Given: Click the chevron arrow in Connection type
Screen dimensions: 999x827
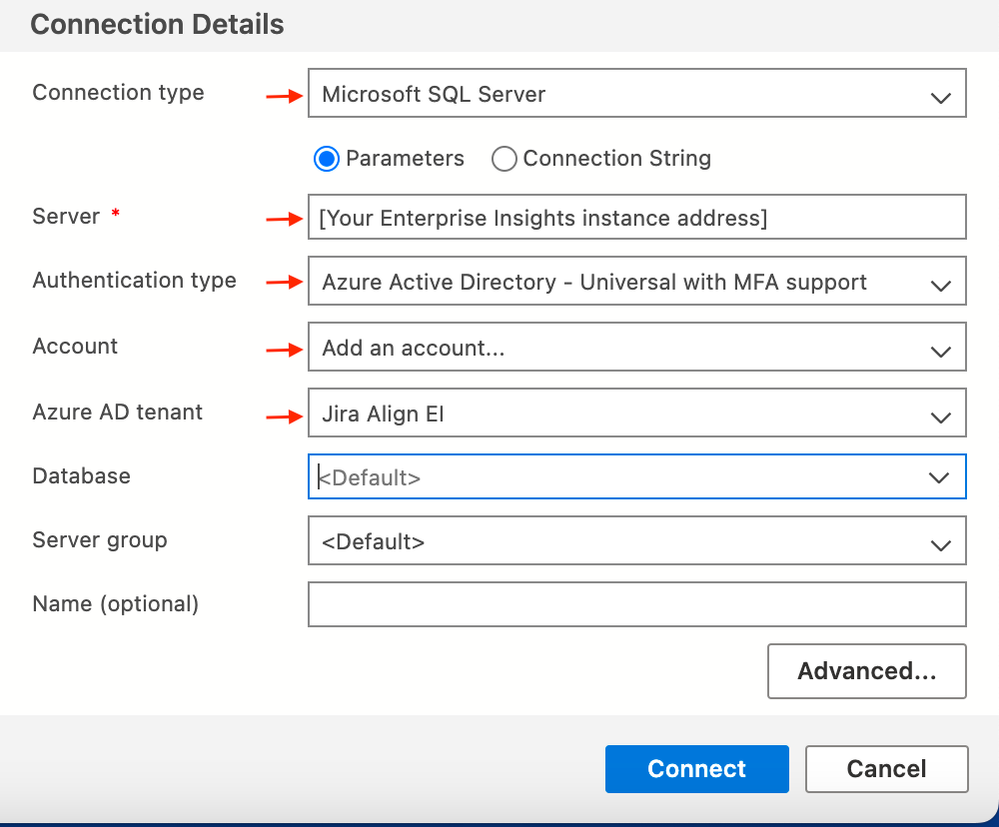Looking at the screenshot, I should tap(940, 97).
